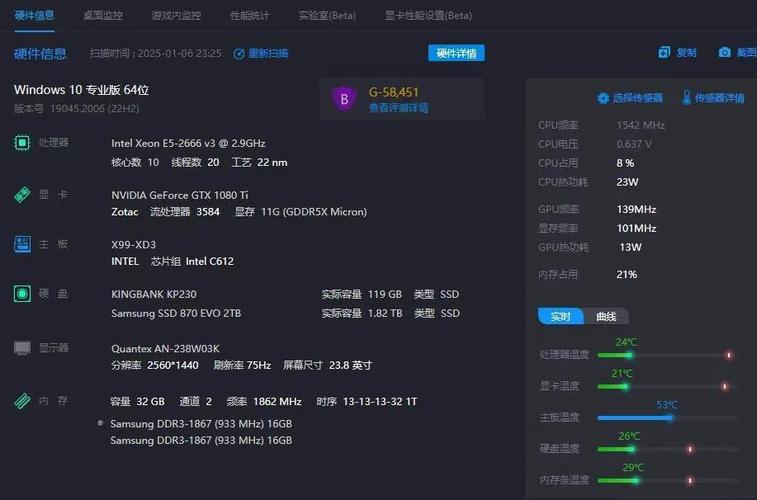Image resolution: width=757 pixels, height=500 pixels.
Task: Click the 8 % CPU usage value
Action: click(x=625, y=163)
